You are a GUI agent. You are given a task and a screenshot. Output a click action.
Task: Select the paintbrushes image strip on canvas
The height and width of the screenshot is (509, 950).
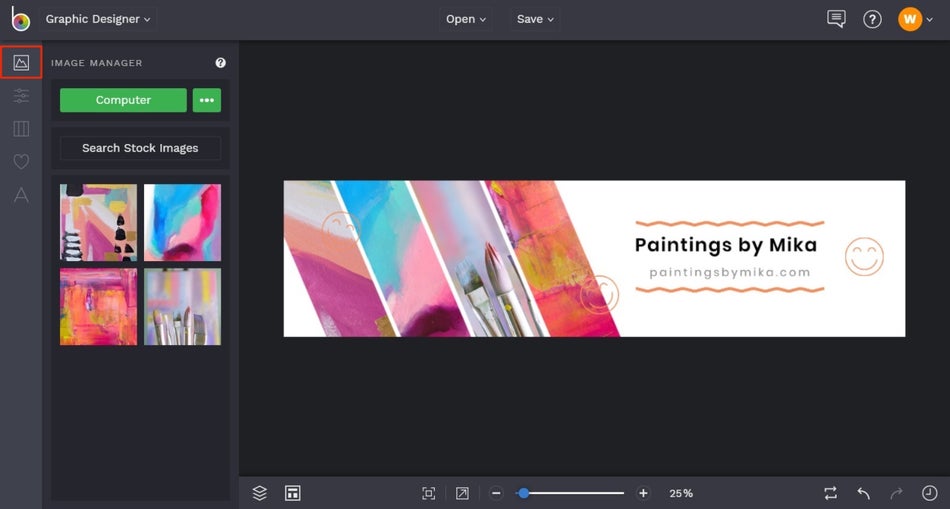pos(479,258)
